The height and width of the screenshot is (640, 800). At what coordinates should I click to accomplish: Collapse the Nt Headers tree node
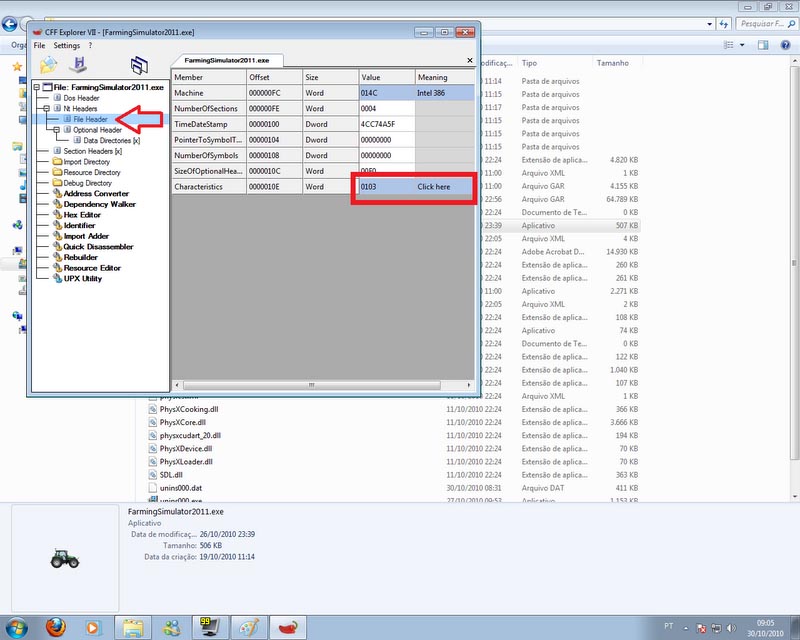point(47,108)
